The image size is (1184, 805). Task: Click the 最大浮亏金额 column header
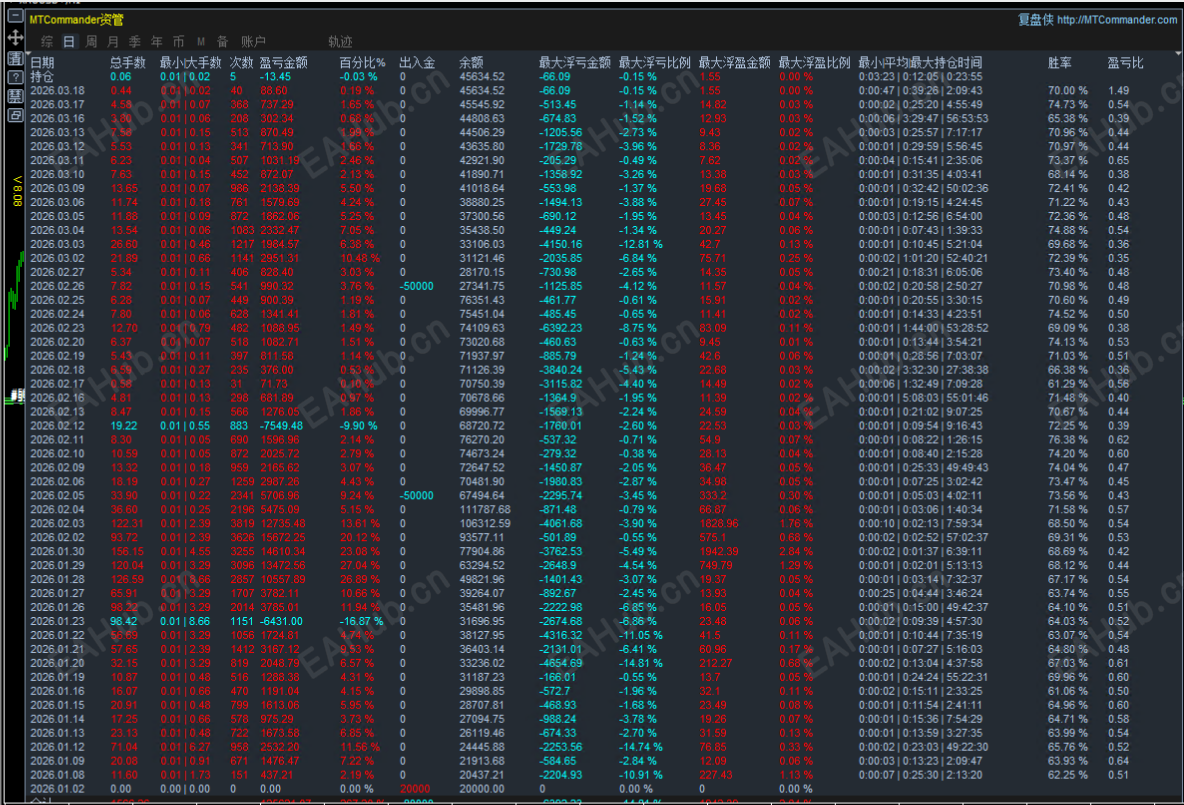575,63
